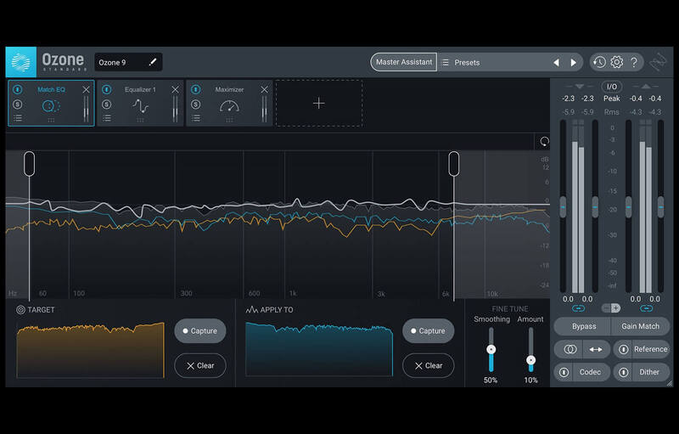Click the Target section icon
Viewport: 679px width, 434px height.
20,310
